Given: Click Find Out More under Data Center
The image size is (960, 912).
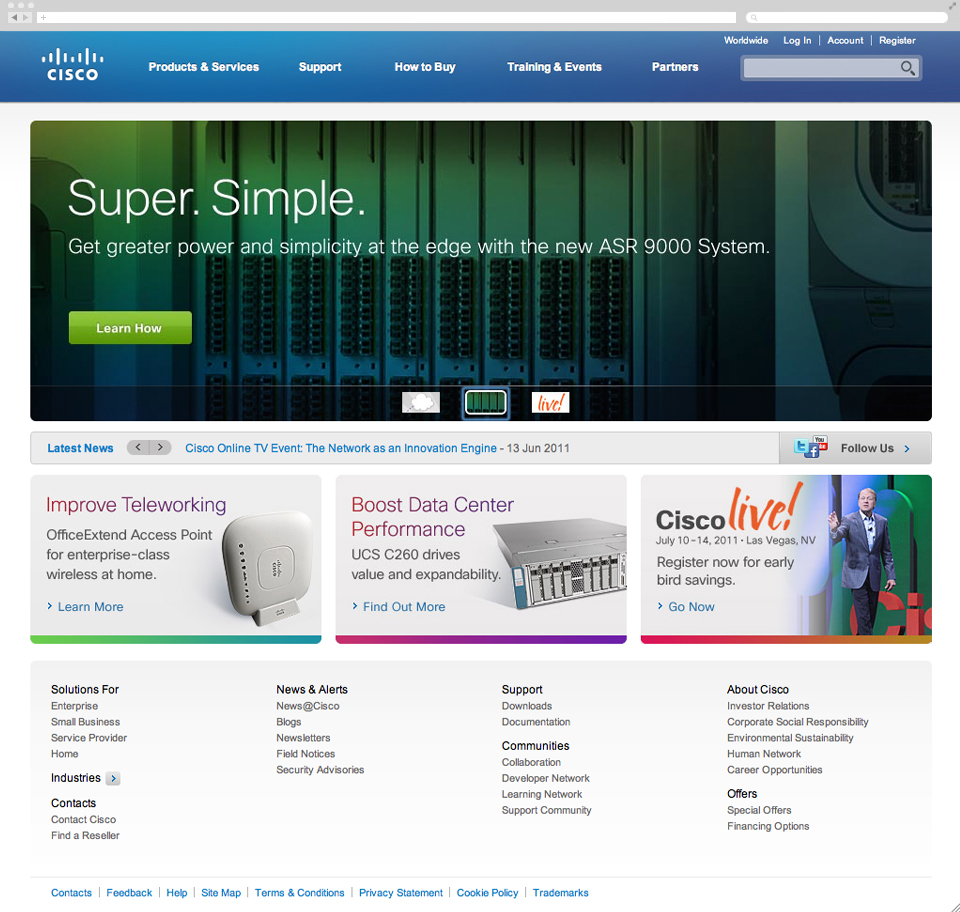Looking at the screenshot, I should (x=403, y=607).
